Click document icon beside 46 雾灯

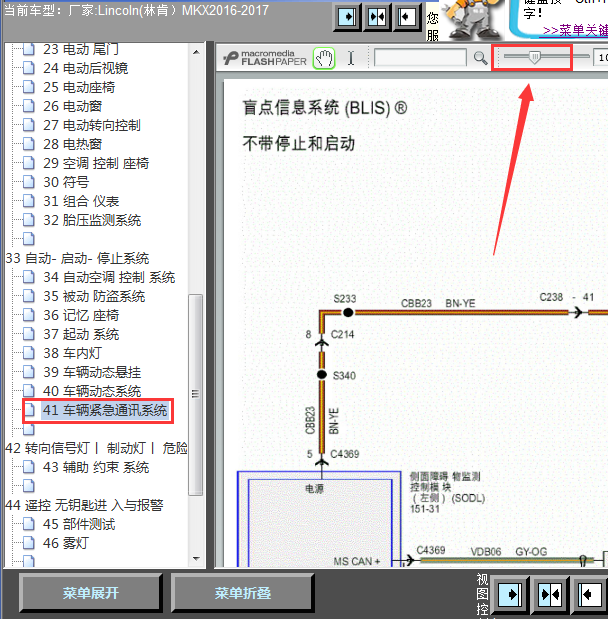[x=28, y=542]
